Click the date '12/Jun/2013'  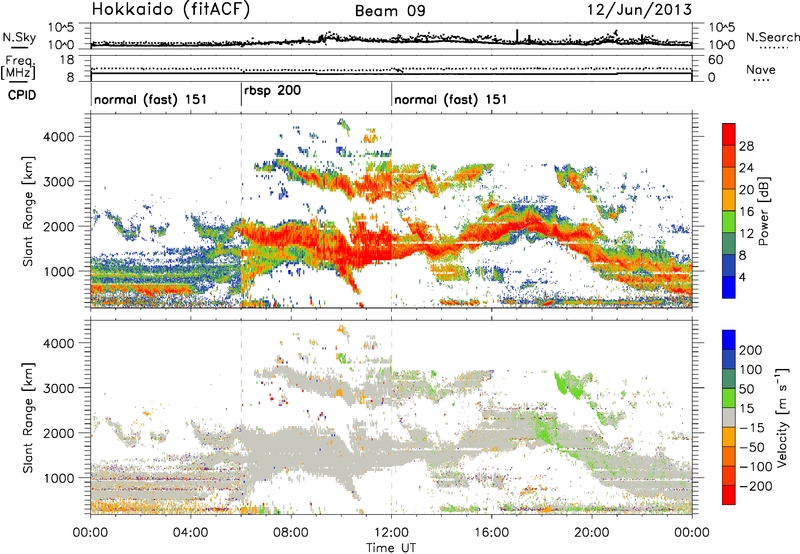click(639, 10)
